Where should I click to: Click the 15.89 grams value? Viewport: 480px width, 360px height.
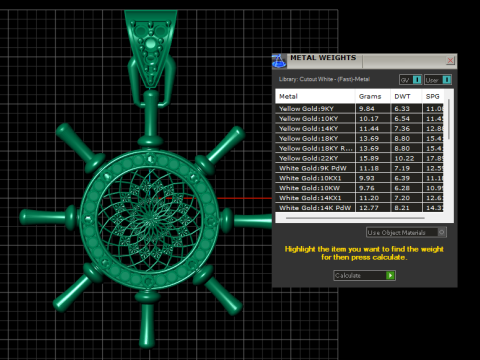click(369, 158)
